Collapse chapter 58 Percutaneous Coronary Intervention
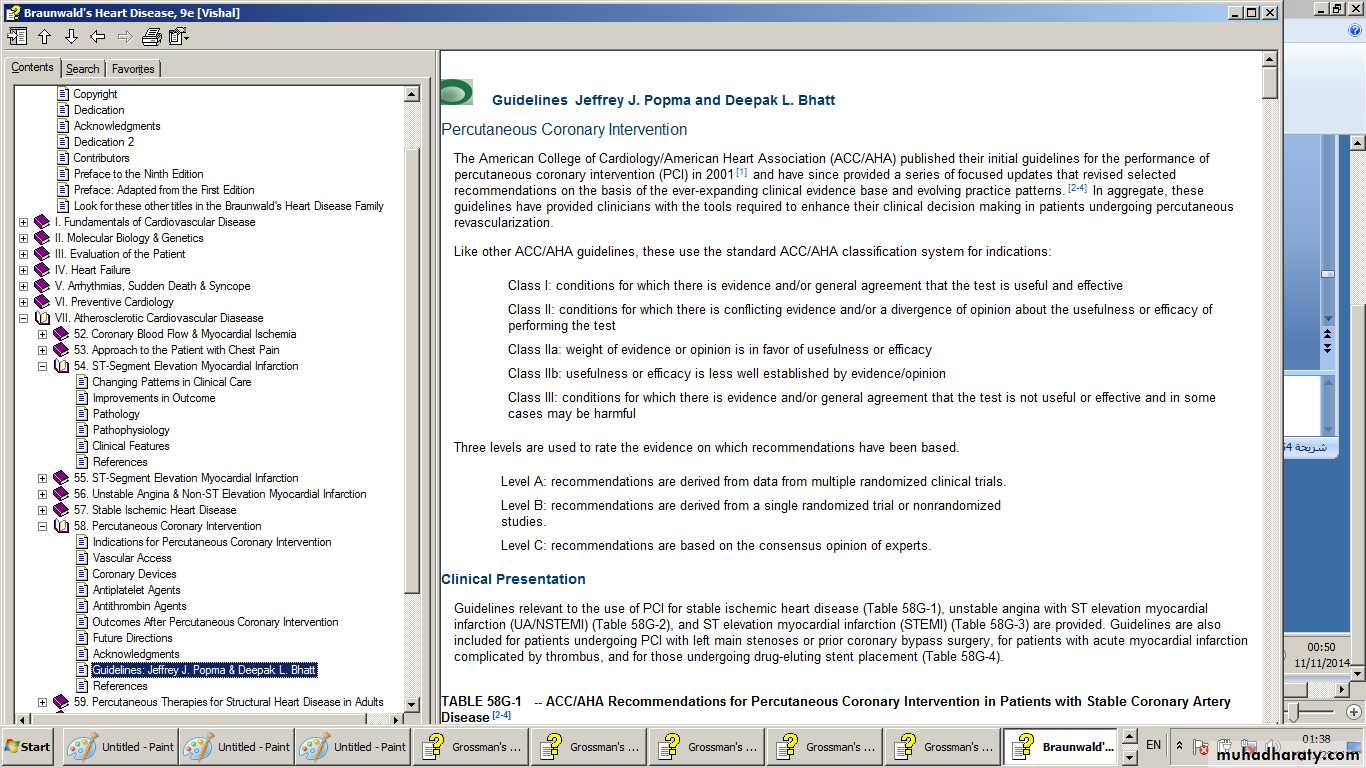1366x768 pixels. [42, 526]
